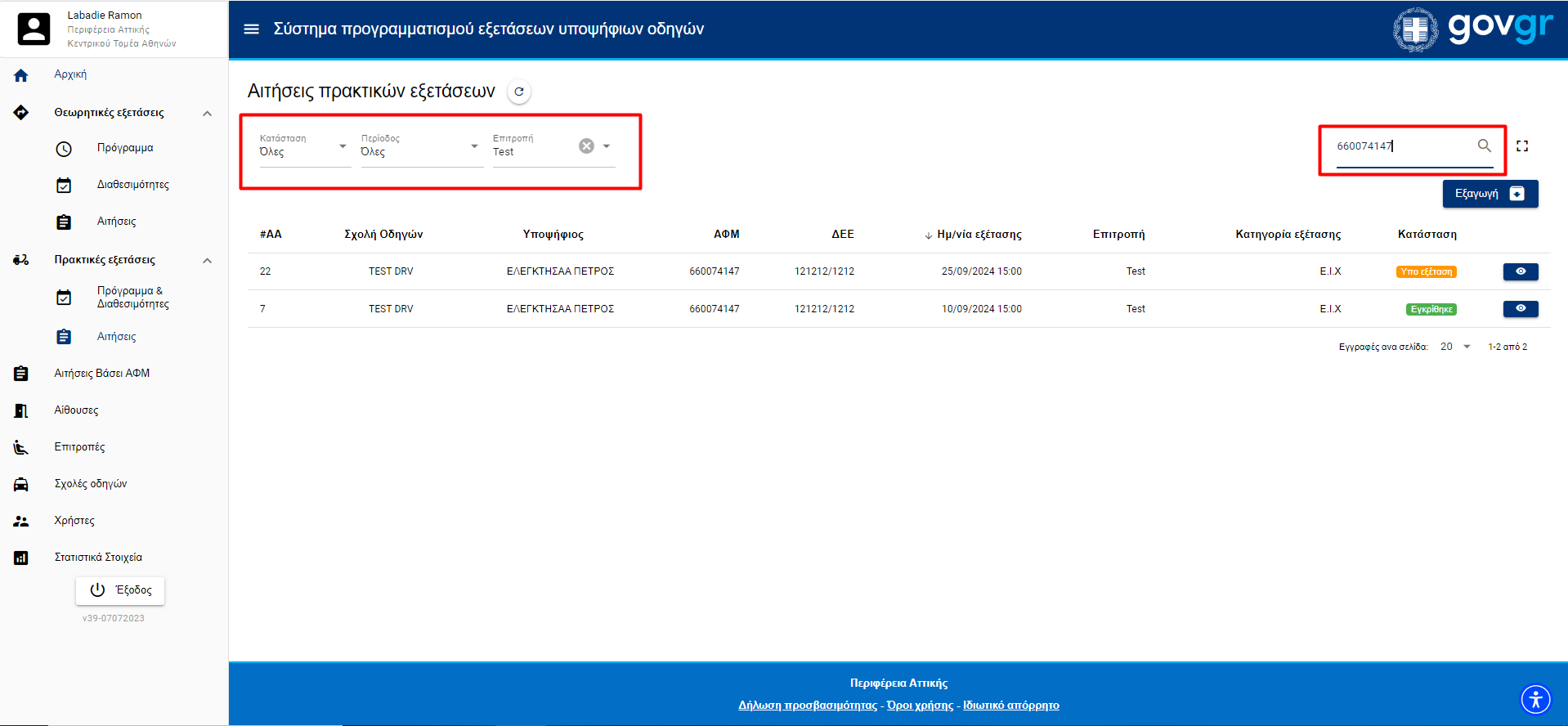Click the user profile avatar icon

[x=34, y=29]
